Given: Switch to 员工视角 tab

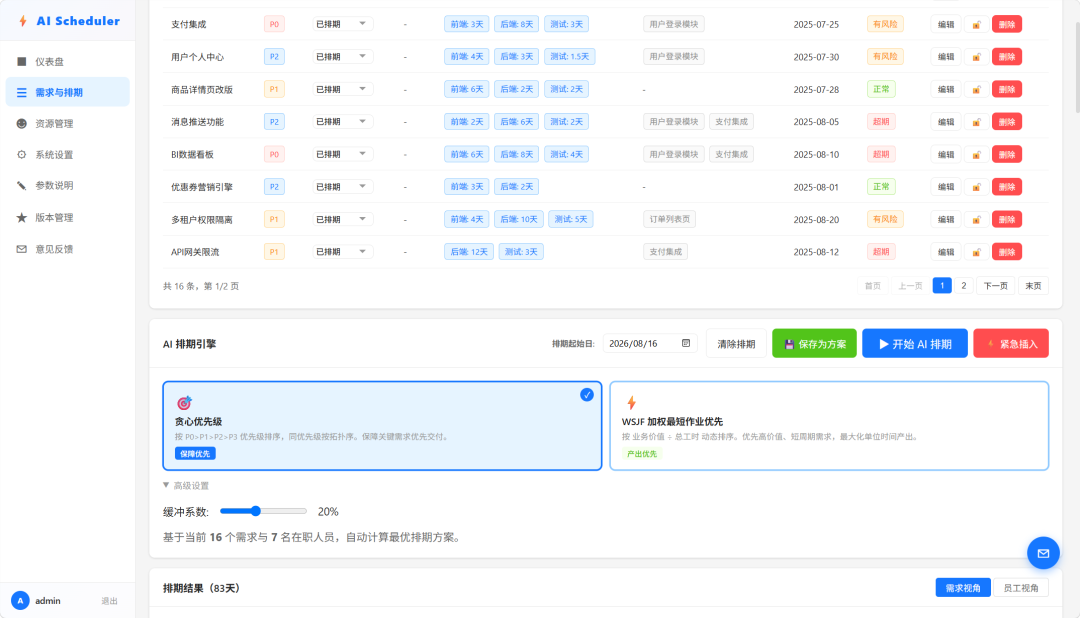Looking at the screenshot, I should 1021,588.
